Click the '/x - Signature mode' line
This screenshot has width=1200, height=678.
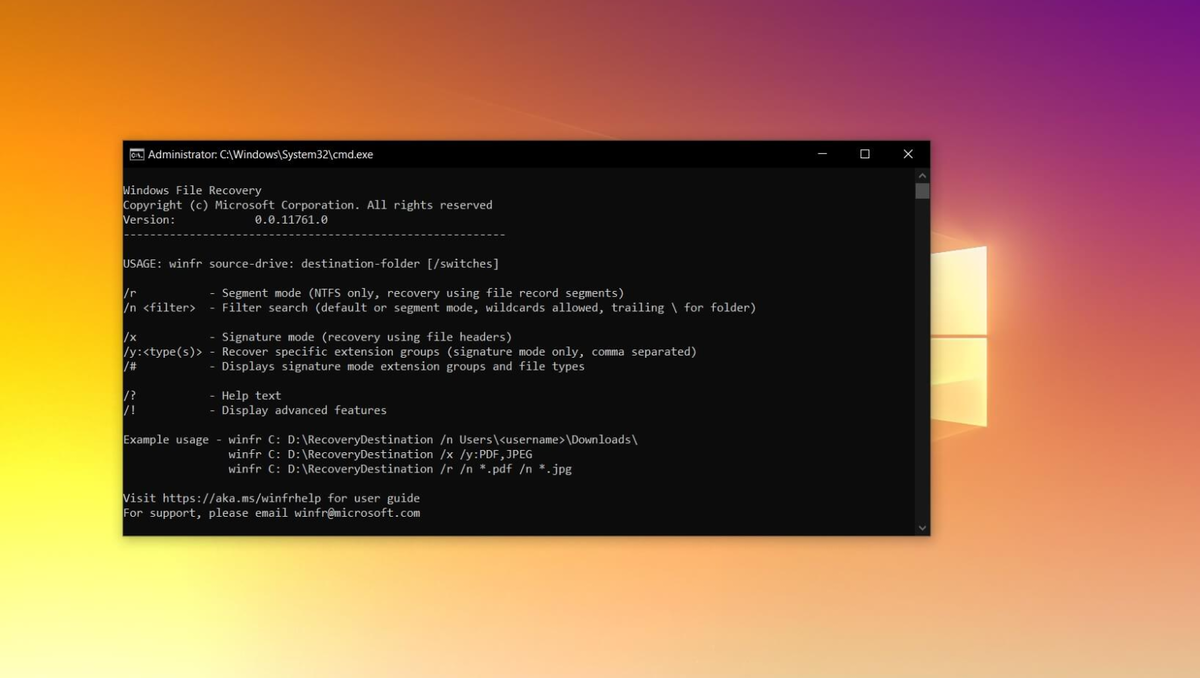[317, 337]
